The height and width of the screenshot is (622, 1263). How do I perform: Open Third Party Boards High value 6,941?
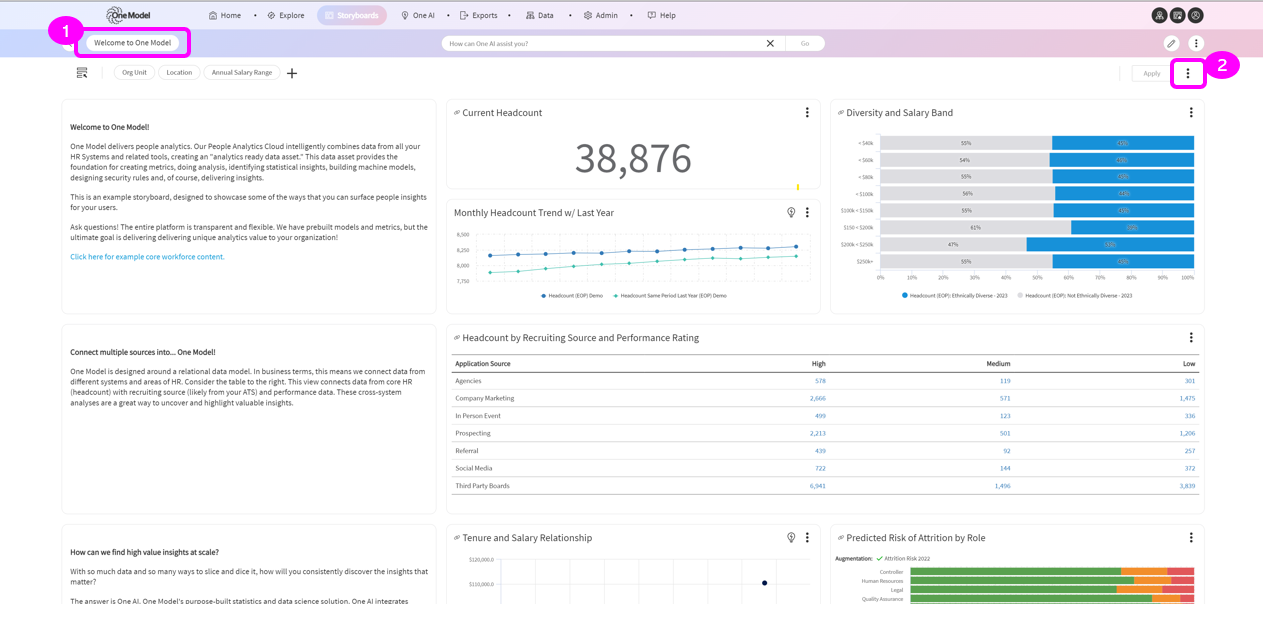coord(818,486)
